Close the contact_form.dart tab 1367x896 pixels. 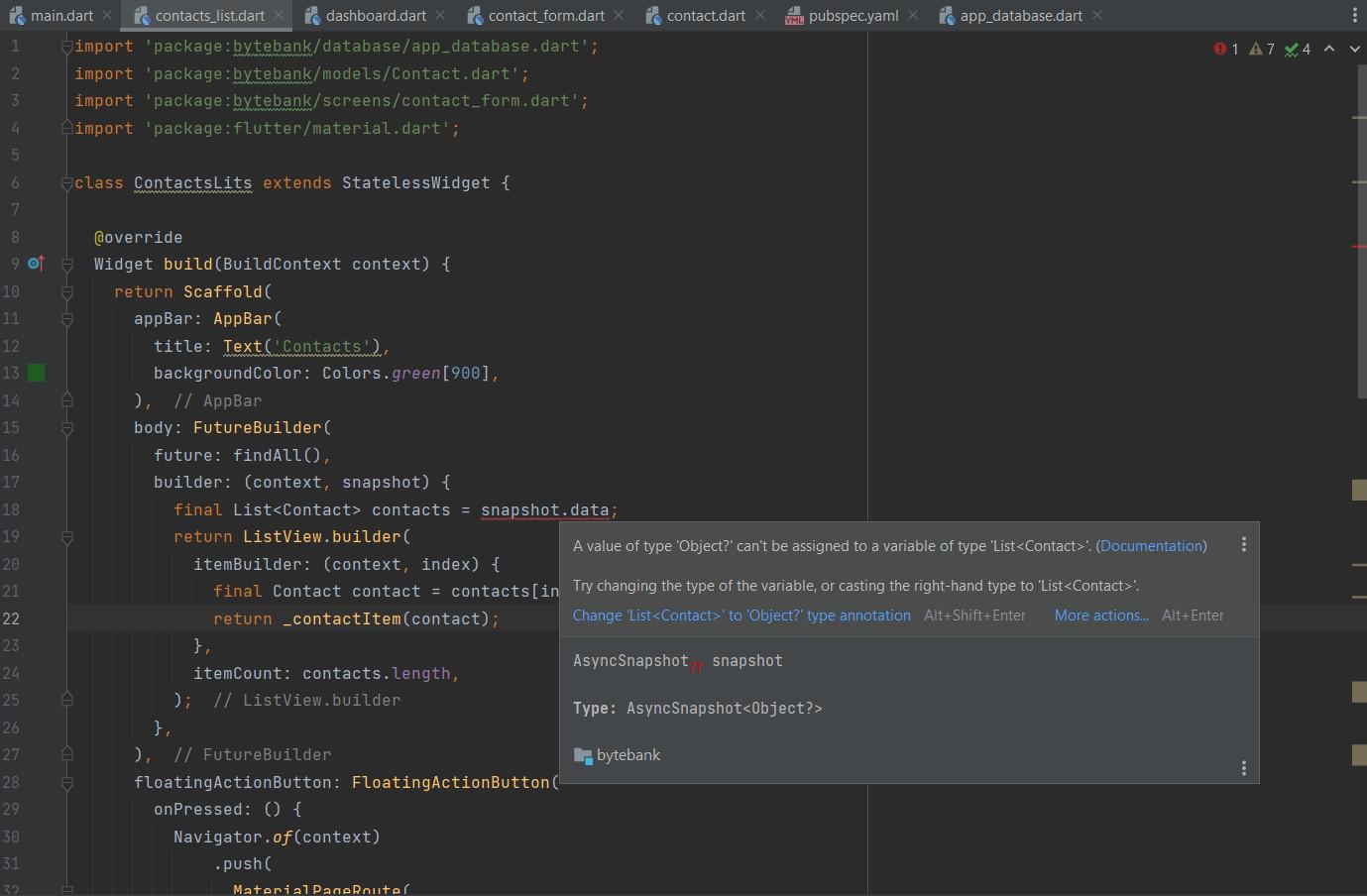619,16
